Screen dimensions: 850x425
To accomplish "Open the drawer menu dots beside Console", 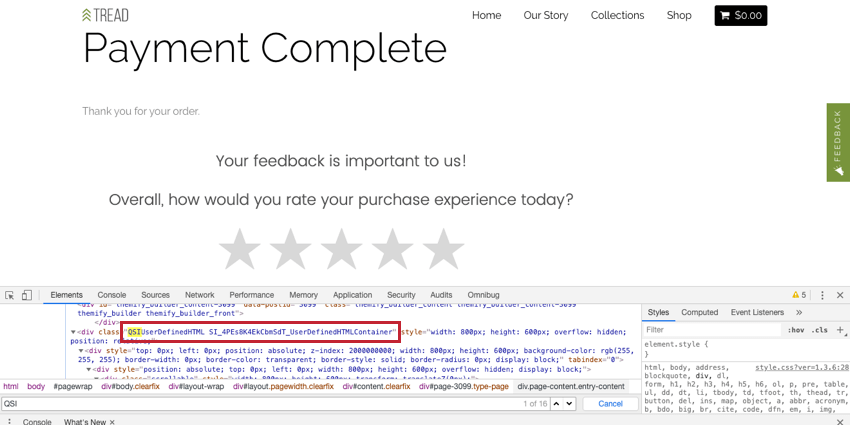I will tap(9, 422).
